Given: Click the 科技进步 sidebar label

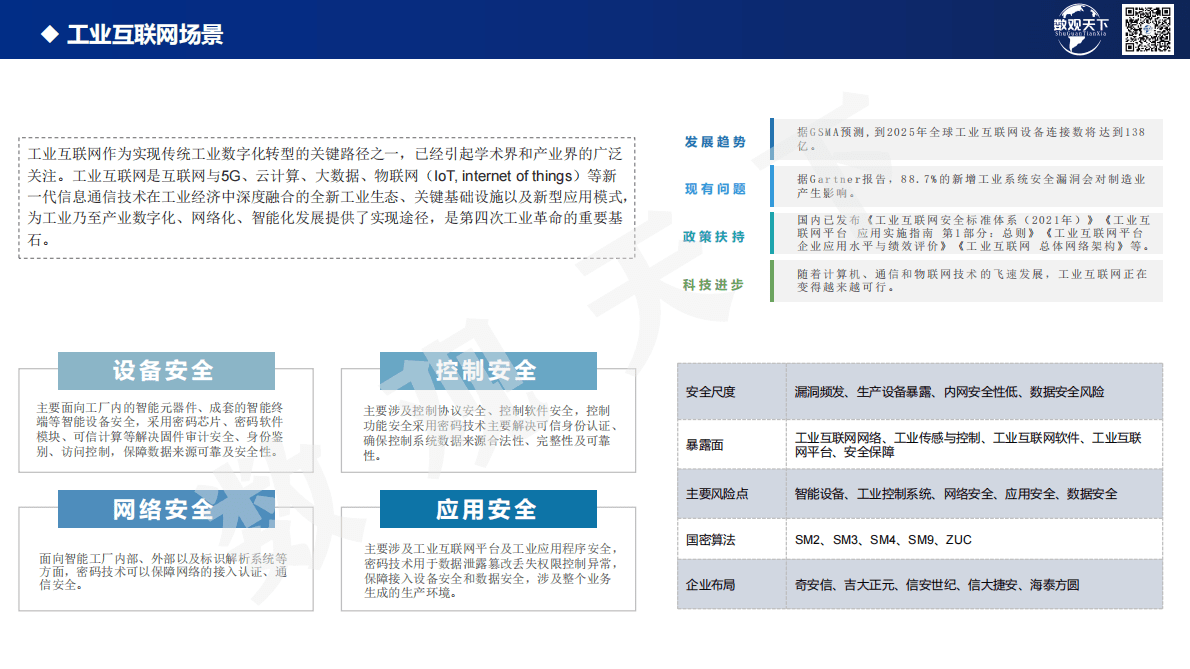Looking at the screenshot, I should pos(712,281).
